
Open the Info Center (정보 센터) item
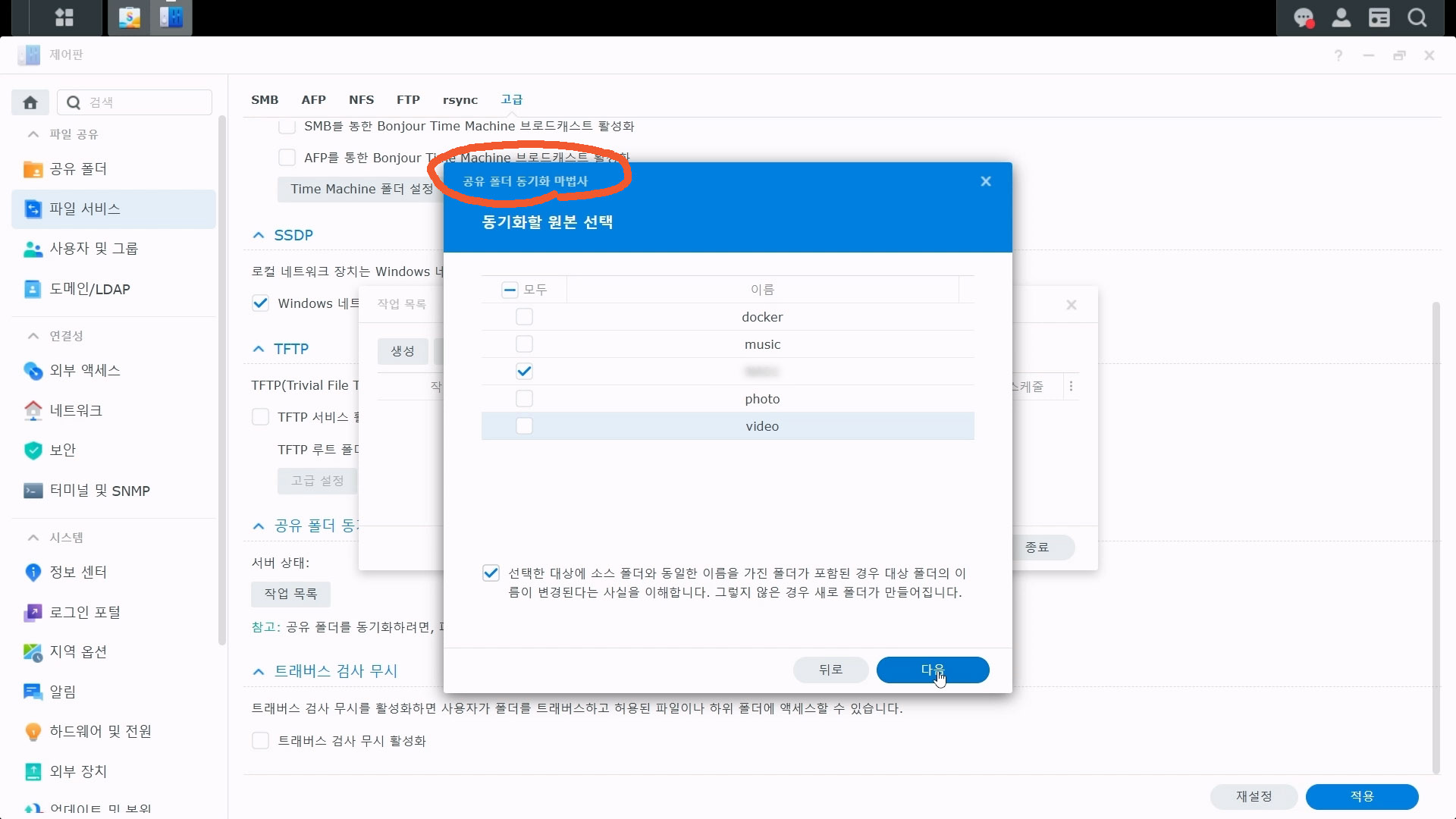pyautogui.click(x=78, y=573)
